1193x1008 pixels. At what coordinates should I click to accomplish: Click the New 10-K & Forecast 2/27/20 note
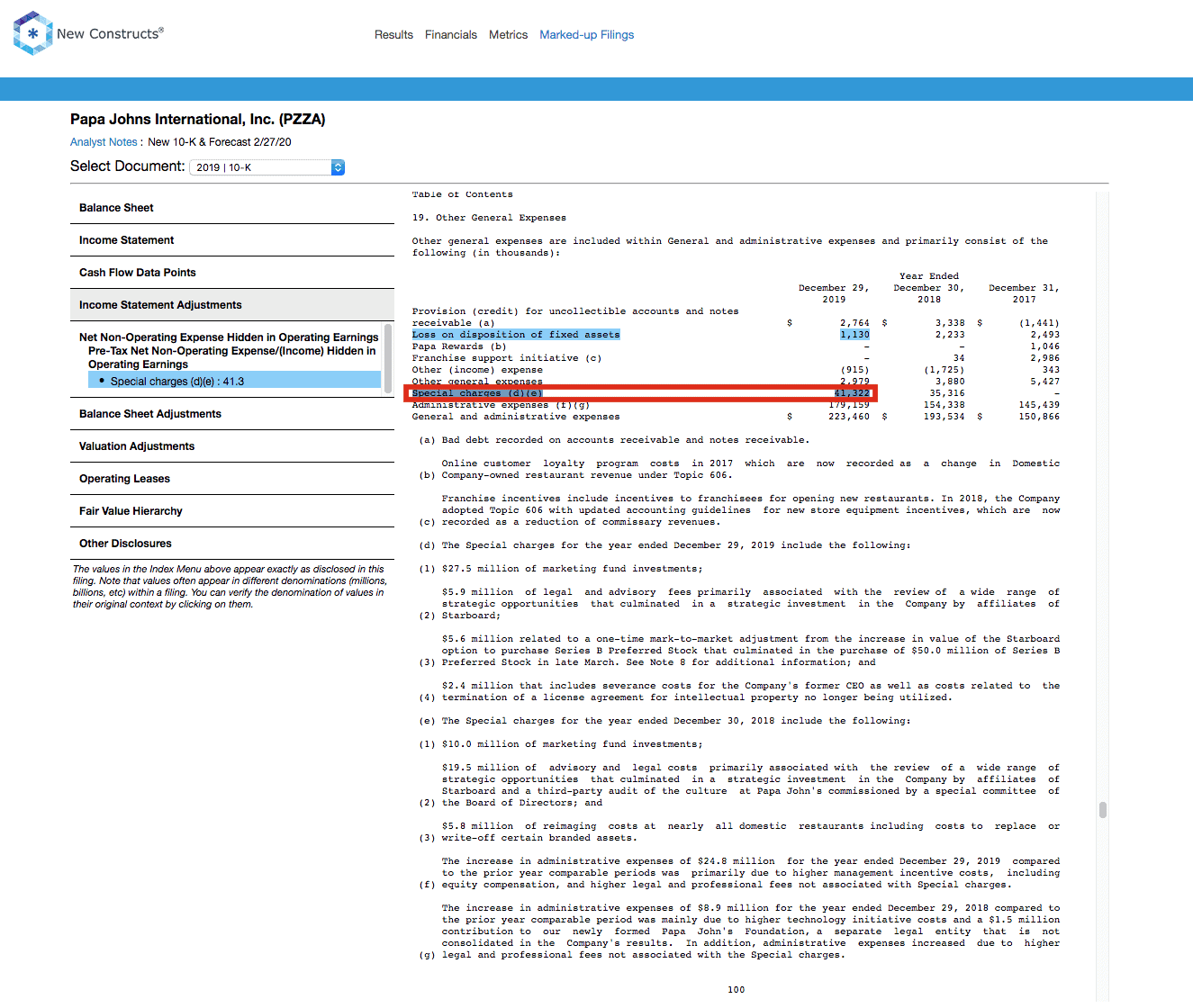point(220,142)
